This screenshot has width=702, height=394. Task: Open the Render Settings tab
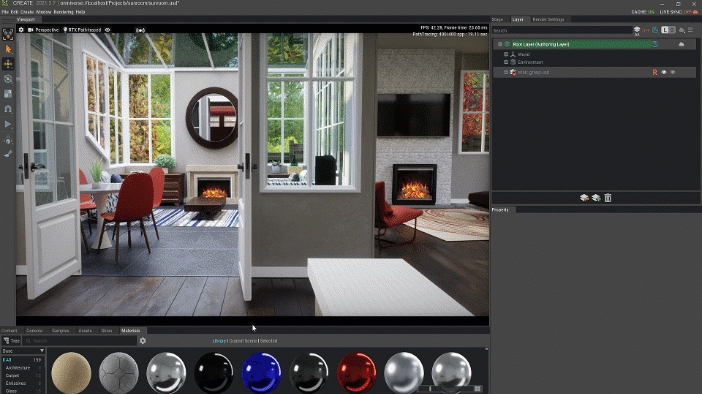[x=548, y=19]
